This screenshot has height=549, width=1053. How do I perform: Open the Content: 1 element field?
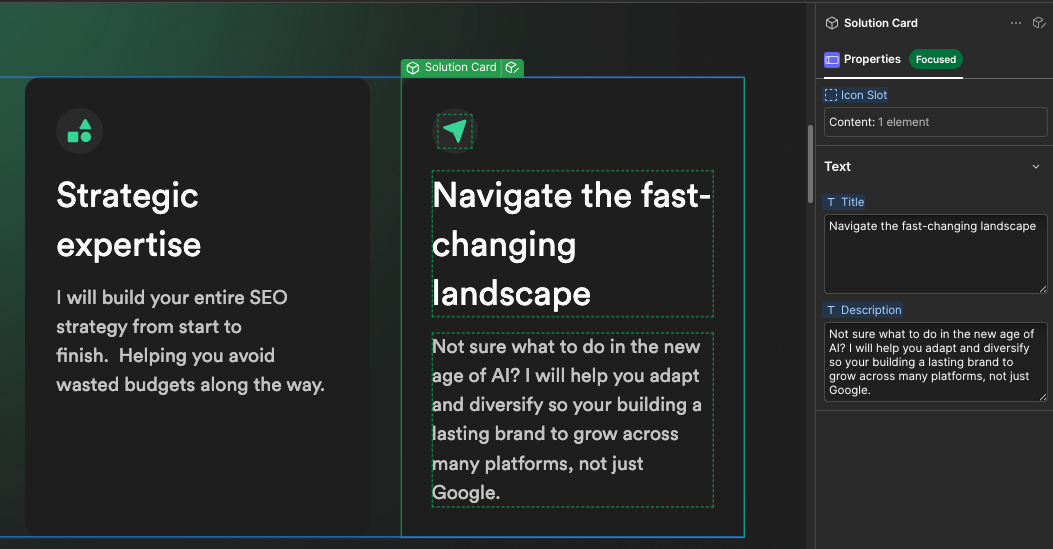pos(935,122)
